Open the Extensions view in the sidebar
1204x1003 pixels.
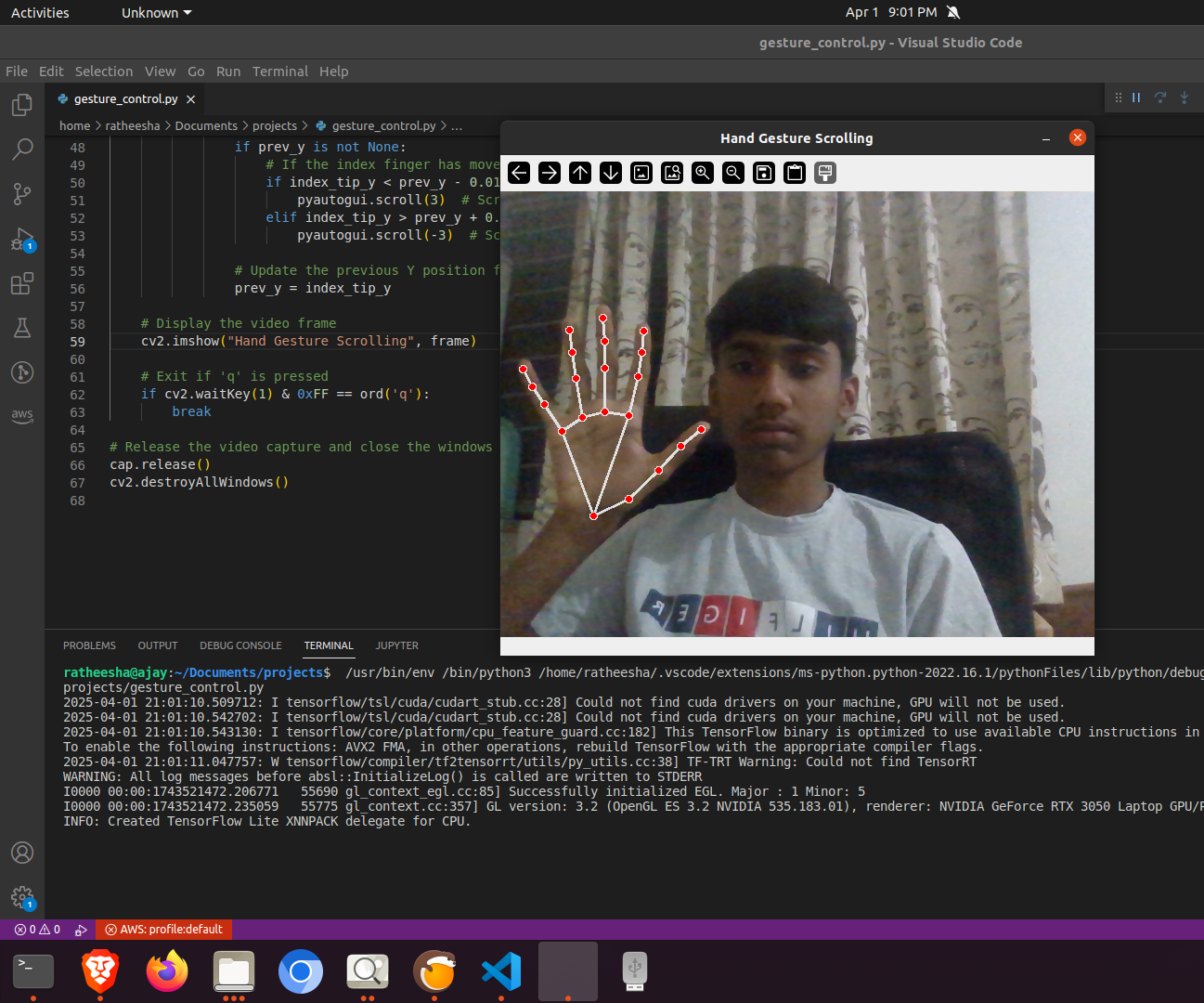pos(21,283)
